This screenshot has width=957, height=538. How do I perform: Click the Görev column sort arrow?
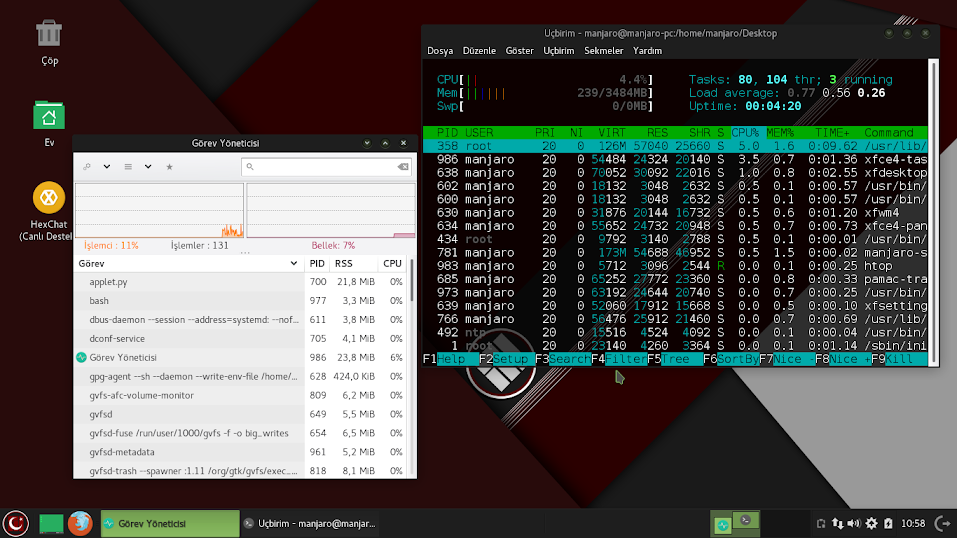294,264
